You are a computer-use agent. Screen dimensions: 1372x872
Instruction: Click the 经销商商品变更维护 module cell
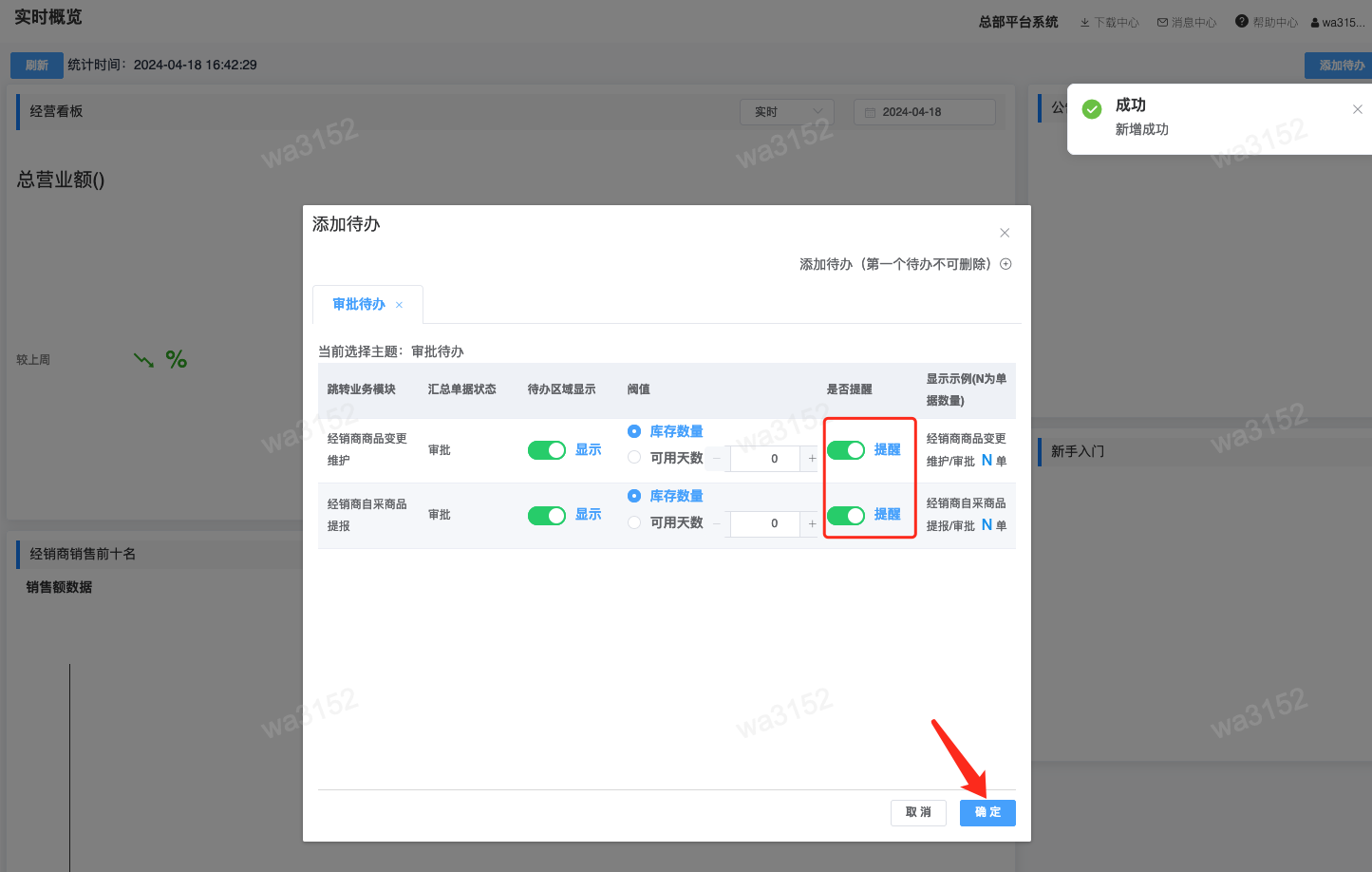point(367,449)
